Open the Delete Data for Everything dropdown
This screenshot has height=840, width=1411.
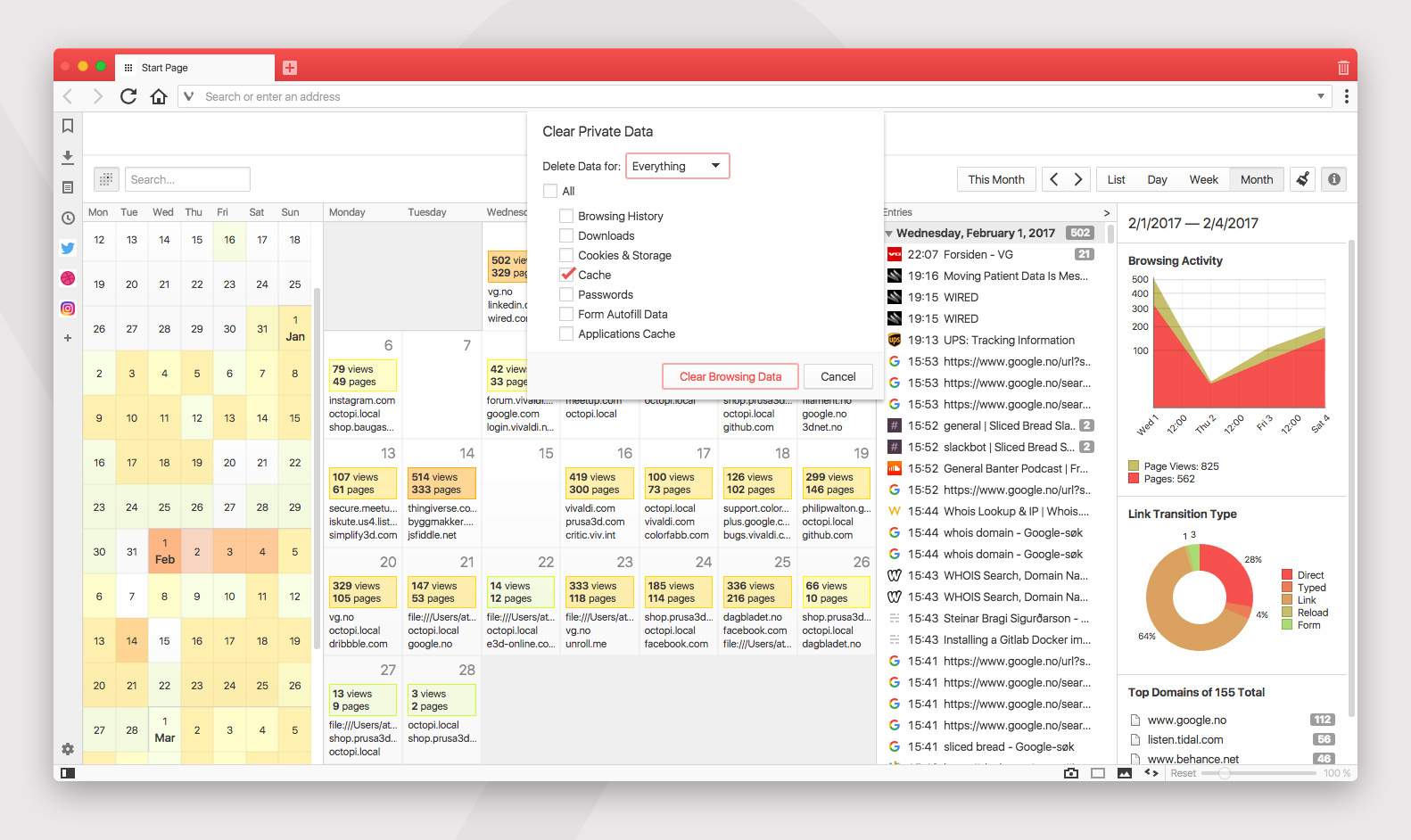click(x=678, y=166)
